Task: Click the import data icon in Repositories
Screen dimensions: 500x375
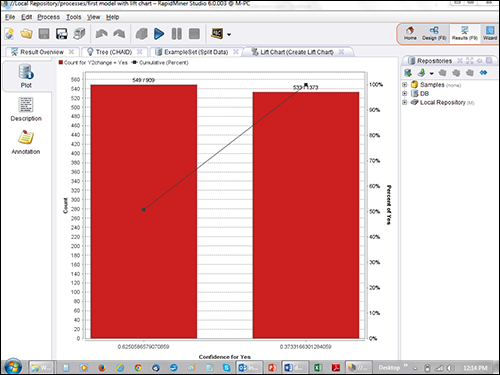Action: click(421, 73)
